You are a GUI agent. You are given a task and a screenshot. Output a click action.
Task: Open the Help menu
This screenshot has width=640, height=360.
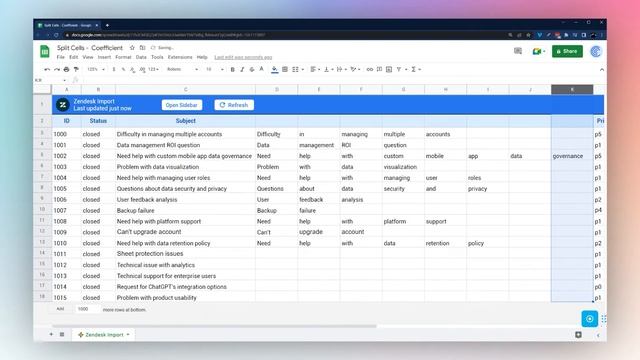(202, 57)
